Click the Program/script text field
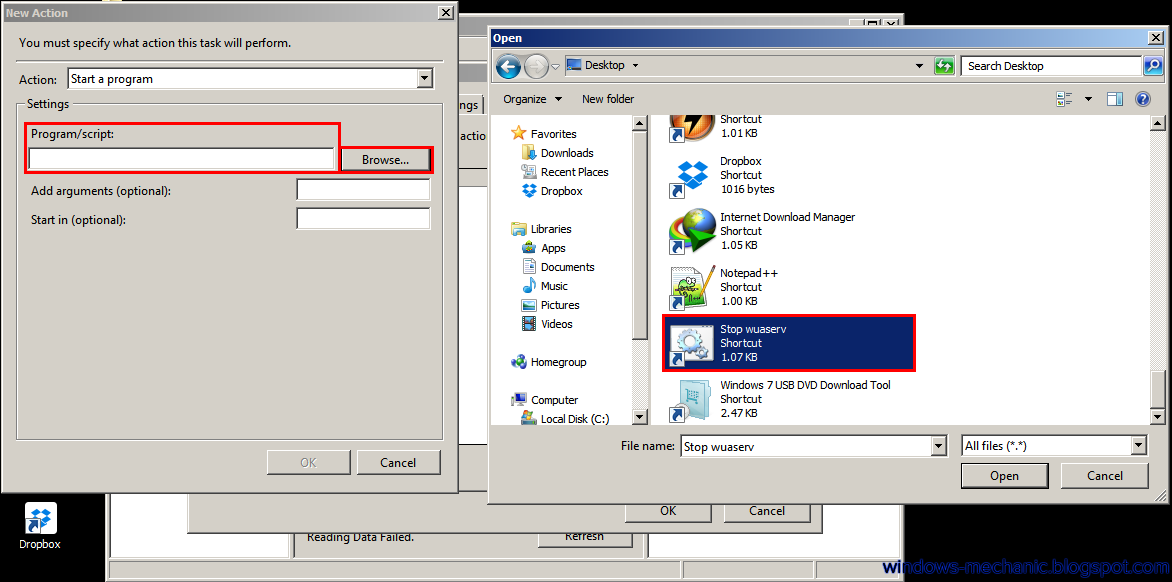 (x=182, y=158)
